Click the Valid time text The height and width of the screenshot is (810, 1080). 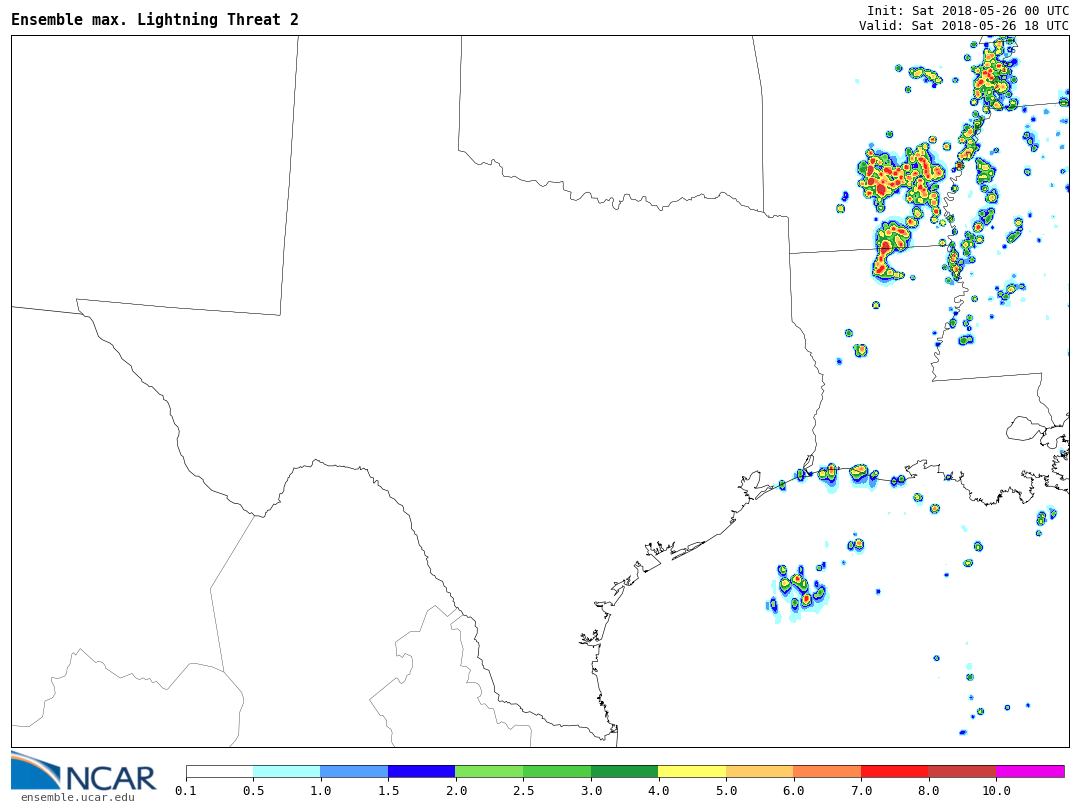[x=963, y=26]
